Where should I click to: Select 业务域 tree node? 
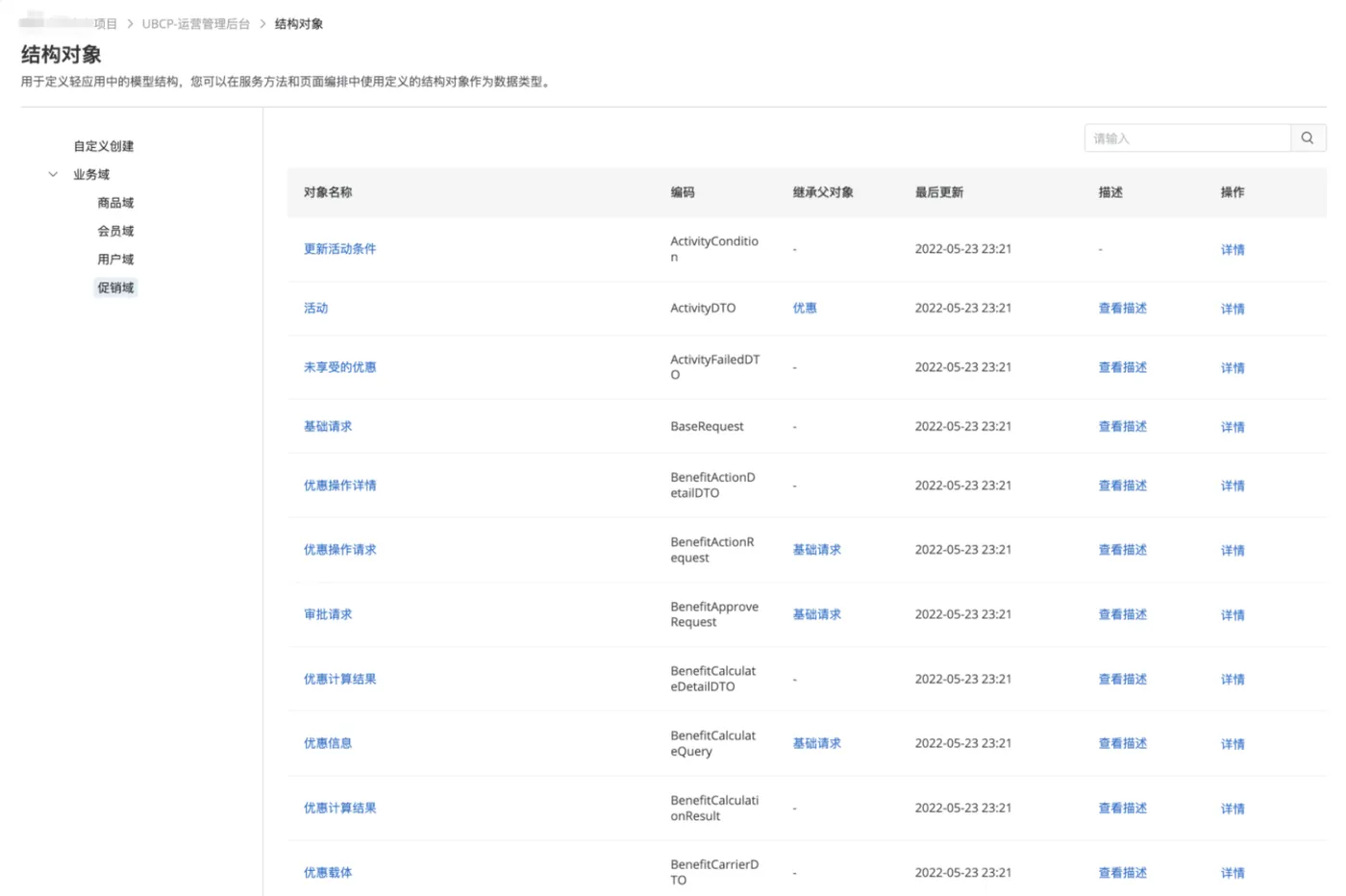coord(91,175)
